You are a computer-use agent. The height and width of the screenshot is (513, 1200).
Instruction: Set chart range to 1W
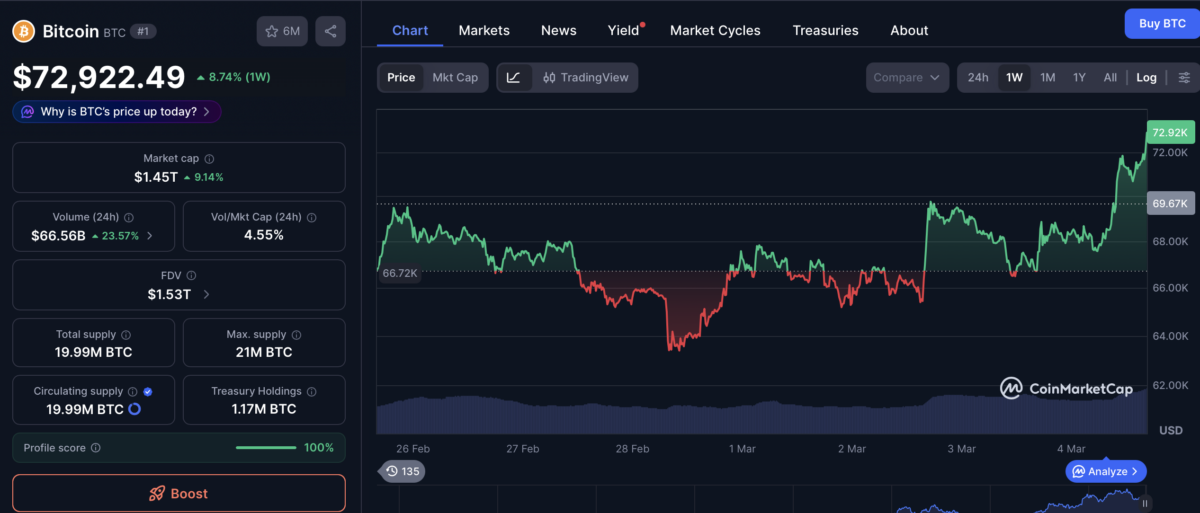coord(1014,77)
